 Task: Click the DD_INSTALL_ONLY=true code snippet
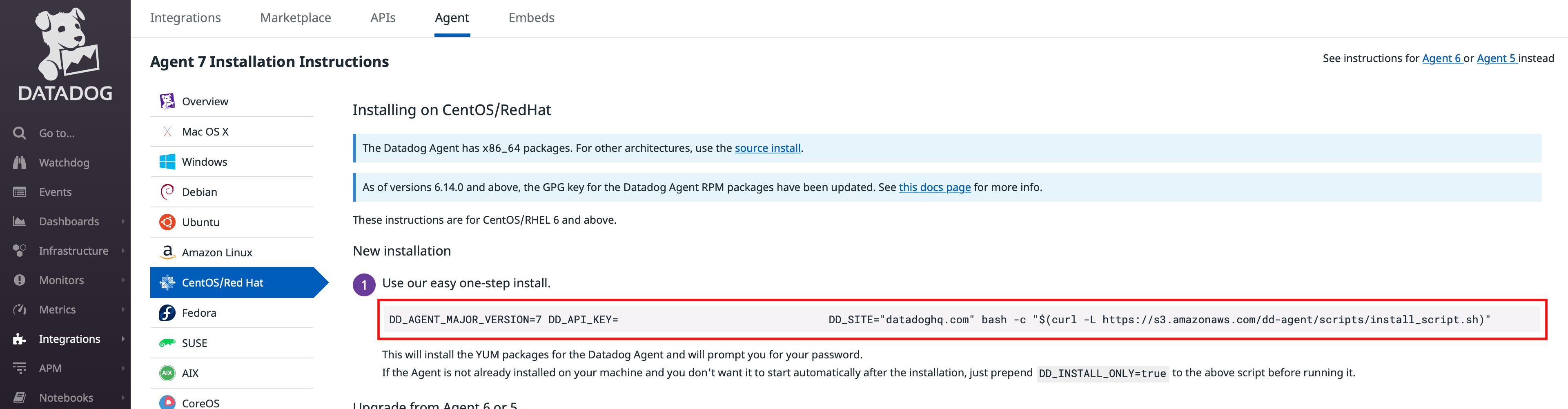tap(1102, 373)
